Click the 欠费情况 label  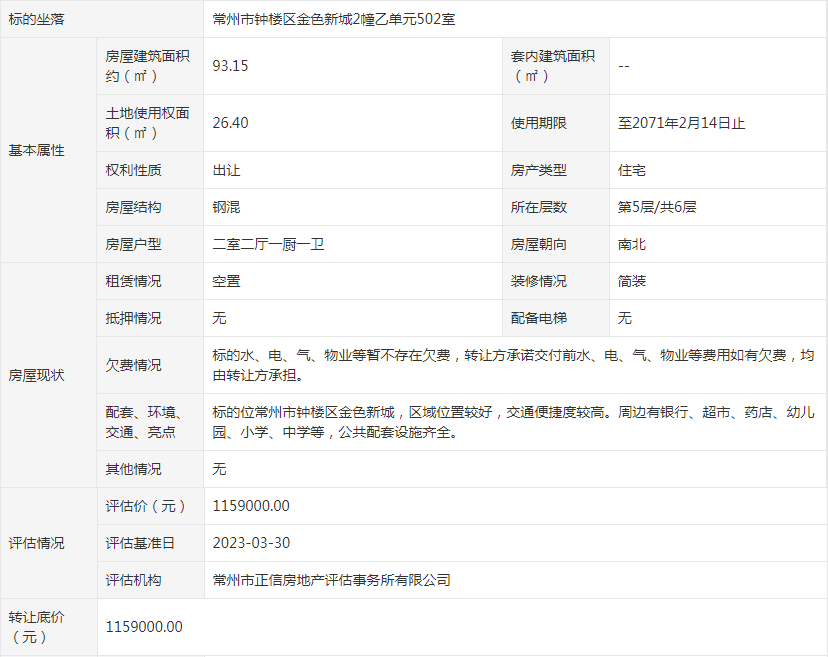pyautogui.click(x=133, y=365)
